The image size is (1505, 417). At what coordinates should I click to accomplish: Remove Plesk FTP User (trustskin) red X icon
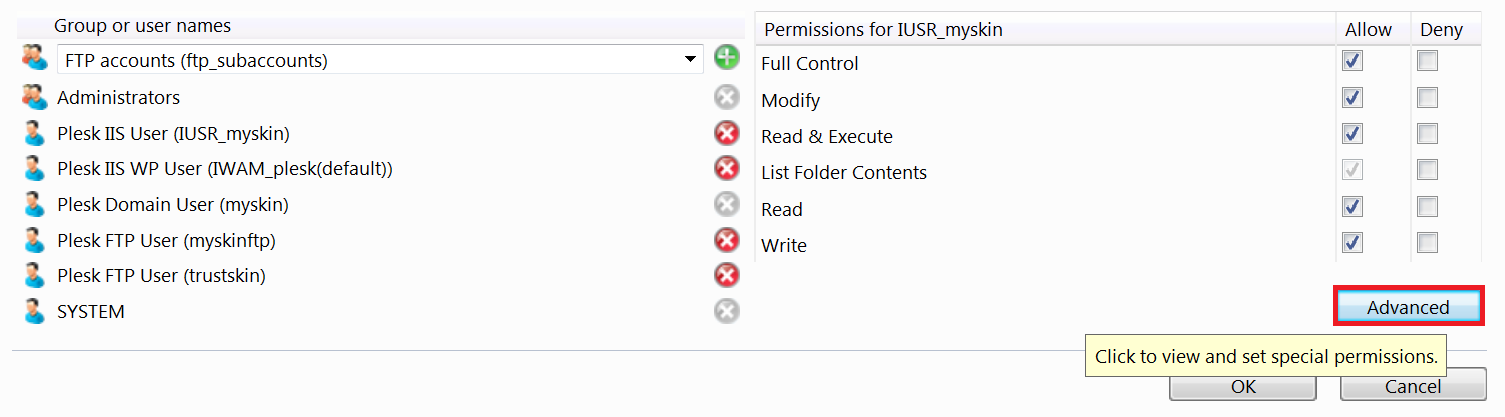pyautogui.click(x=727, y=275)
